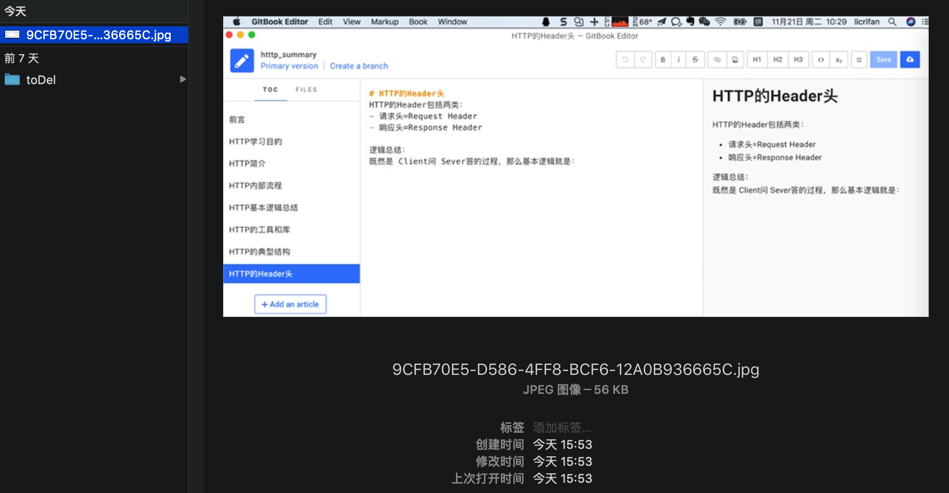The width and height of the screenshot is (949, 493).
Task: Click the Create a branch link
Action: pos(359,66)
